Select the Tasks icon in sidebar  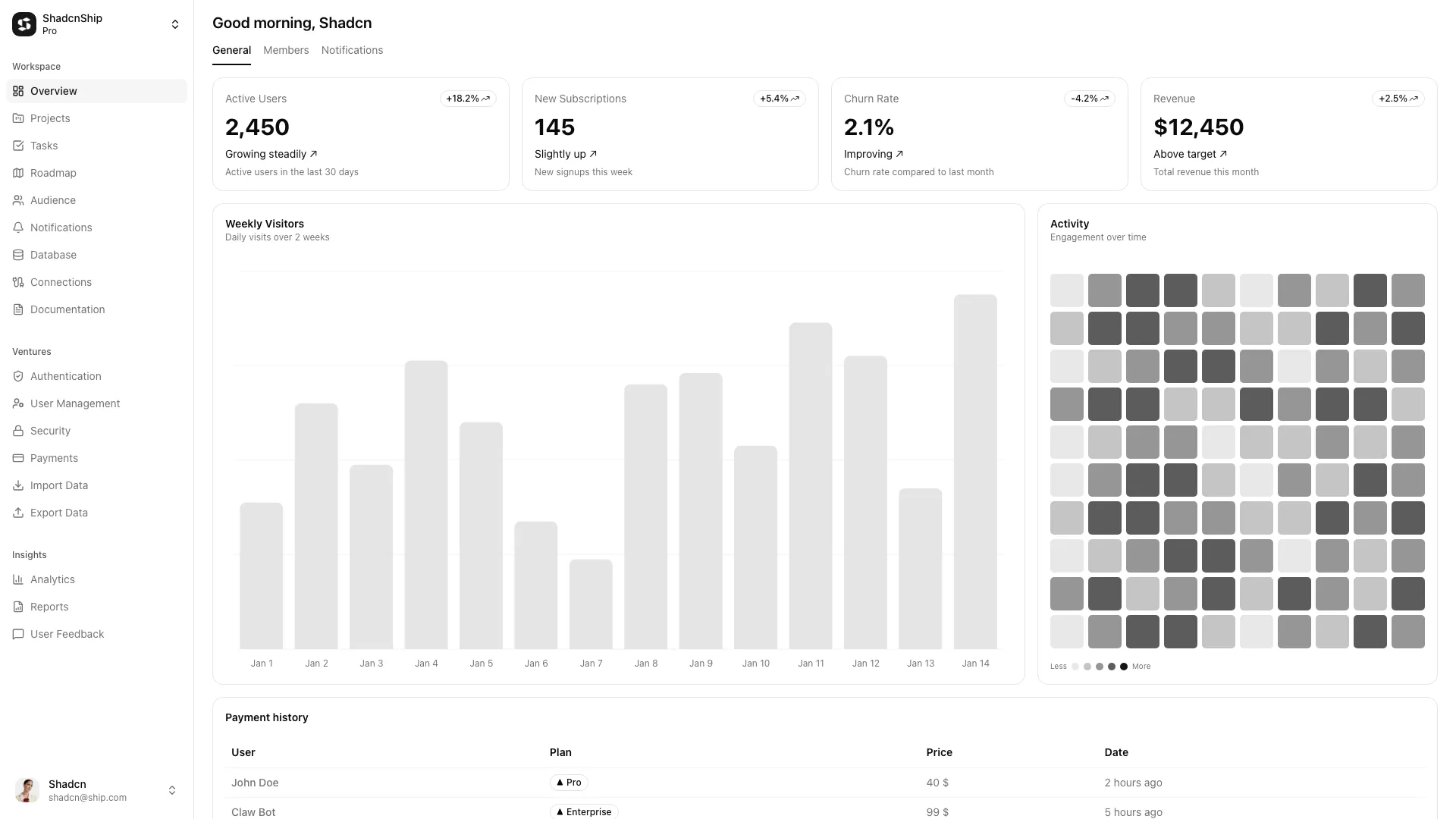click(x=18, y=146)
